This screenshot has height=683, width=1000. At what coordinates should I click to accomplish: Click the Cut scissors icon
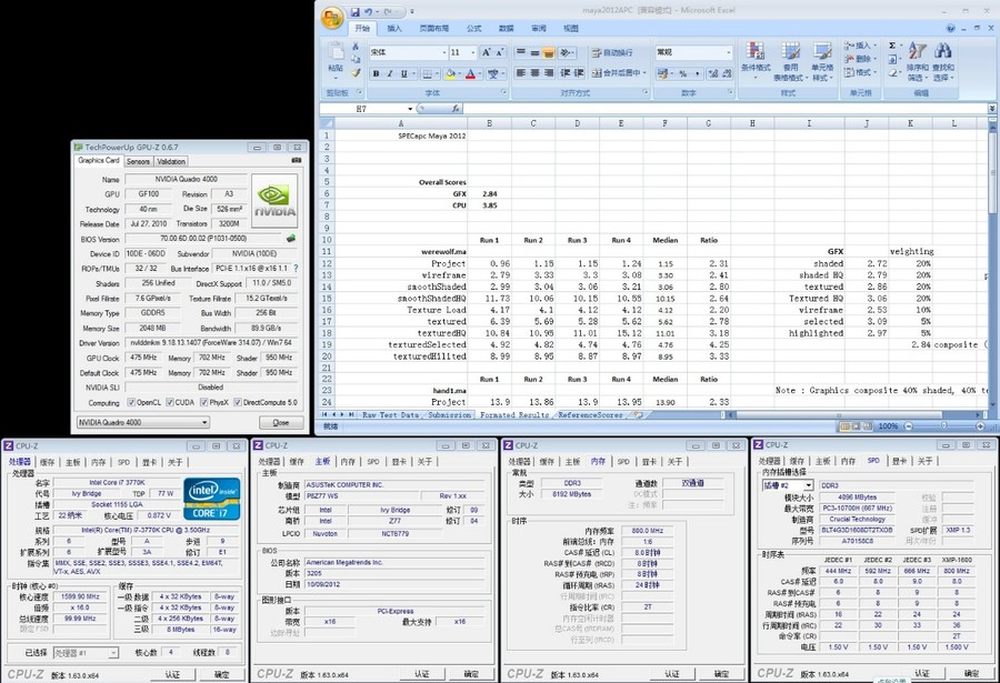point(356,47)
